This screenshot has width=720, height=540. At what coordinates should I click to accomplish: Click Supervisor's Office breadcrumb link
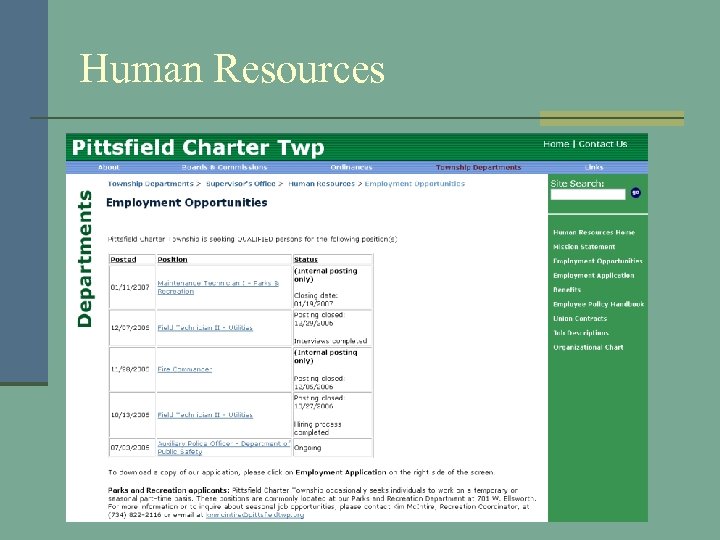coord(241,184)
